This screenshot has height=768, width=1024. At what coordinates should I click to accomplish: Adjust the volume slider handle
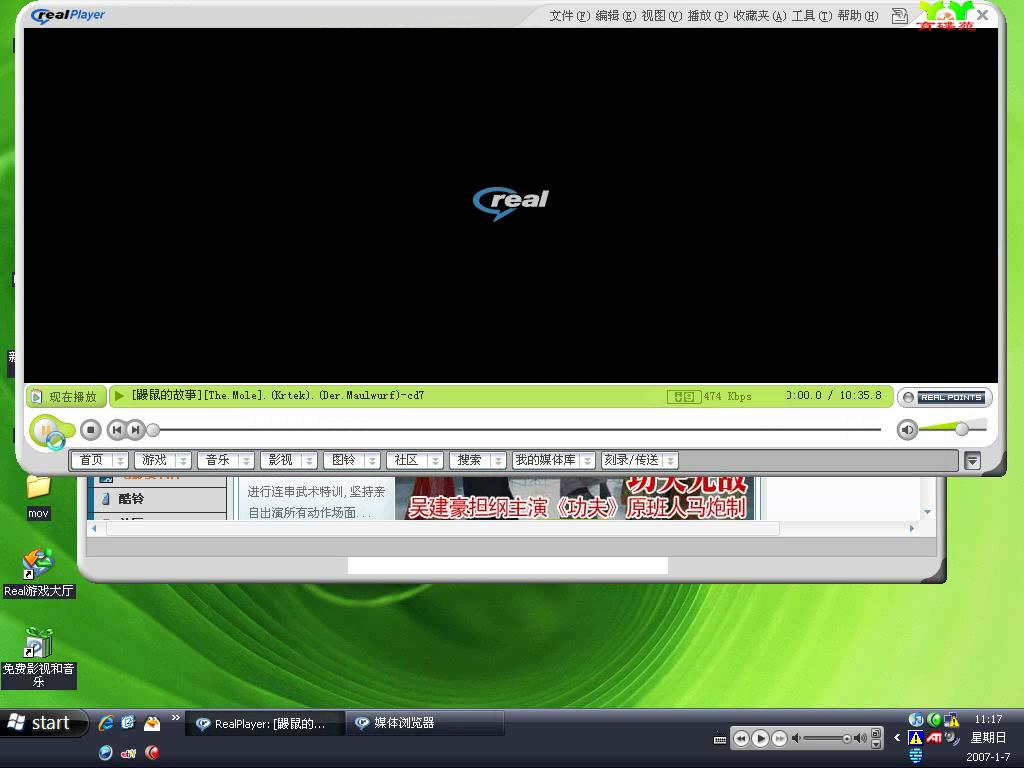pos(961,429)
